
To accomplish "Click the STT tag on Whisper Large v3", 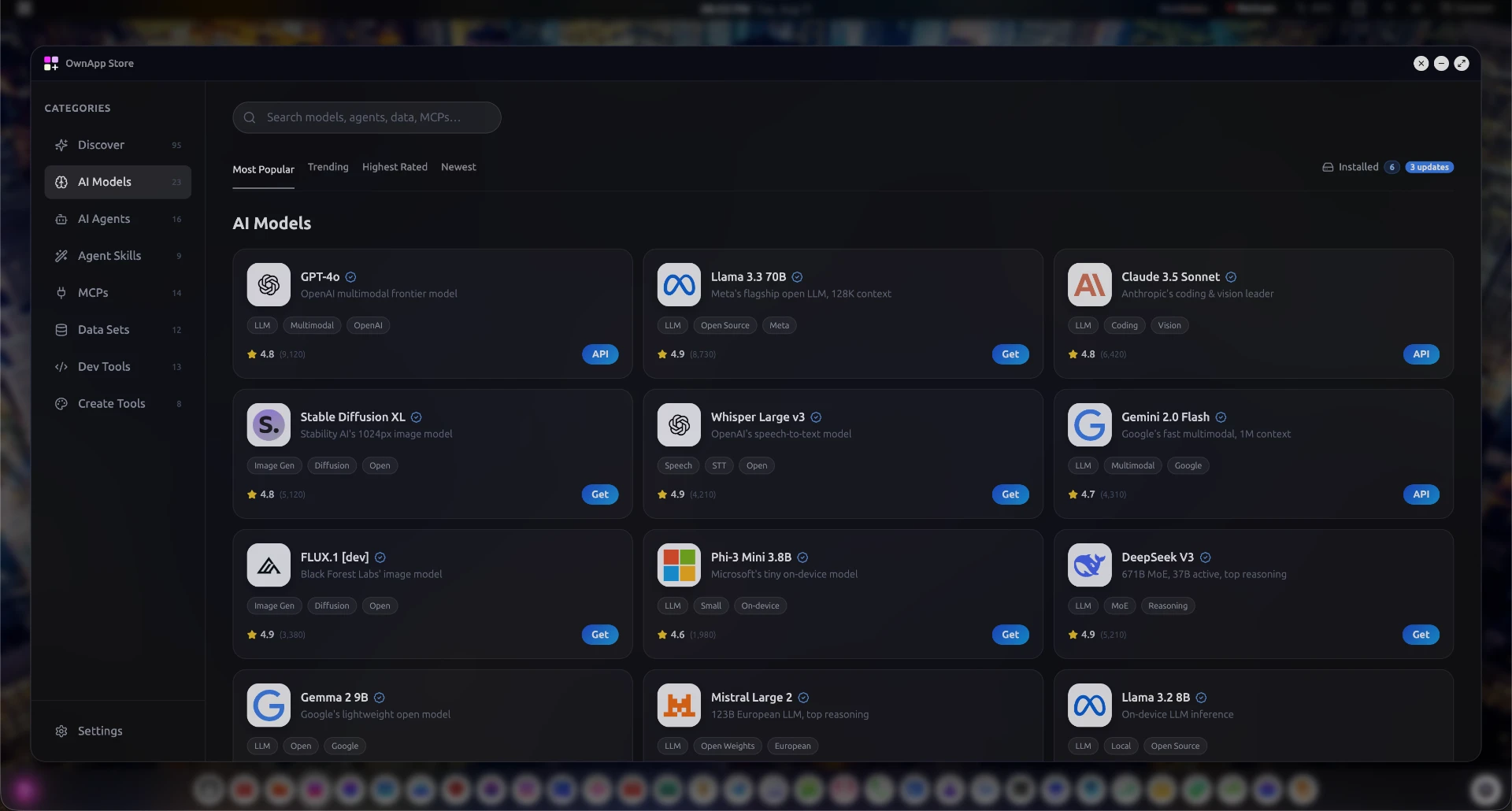I will click(x=719, y=465).
